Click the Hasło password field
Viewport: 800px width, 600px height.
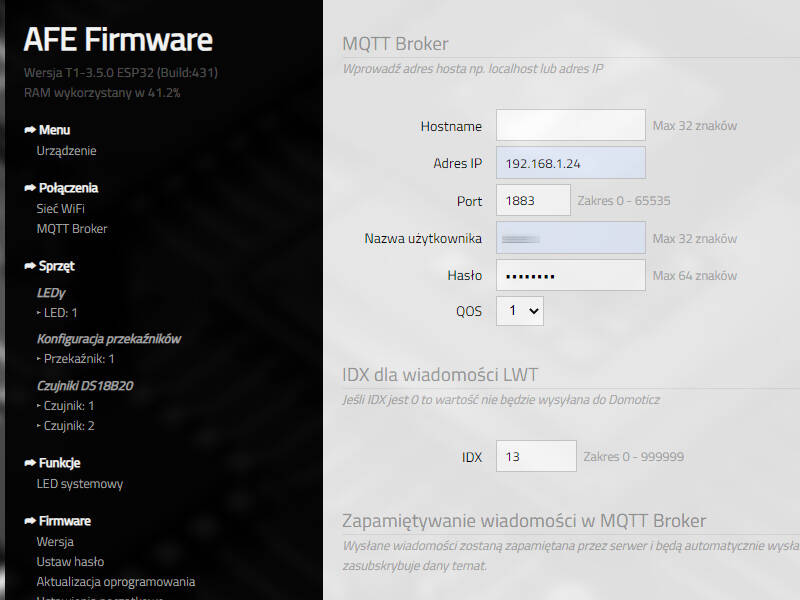pos(571,275)
